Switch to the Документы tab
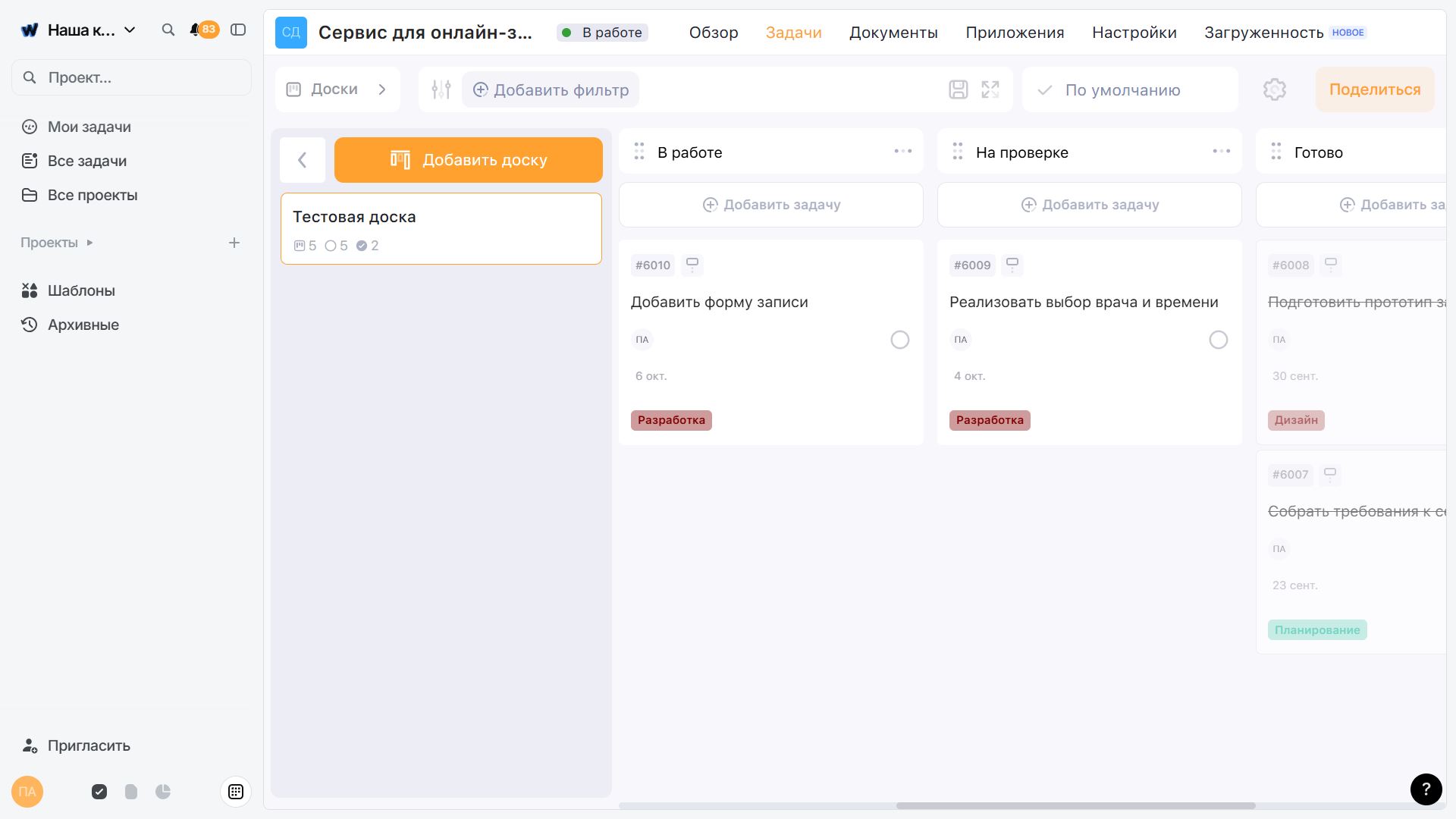 pos(893,33)
